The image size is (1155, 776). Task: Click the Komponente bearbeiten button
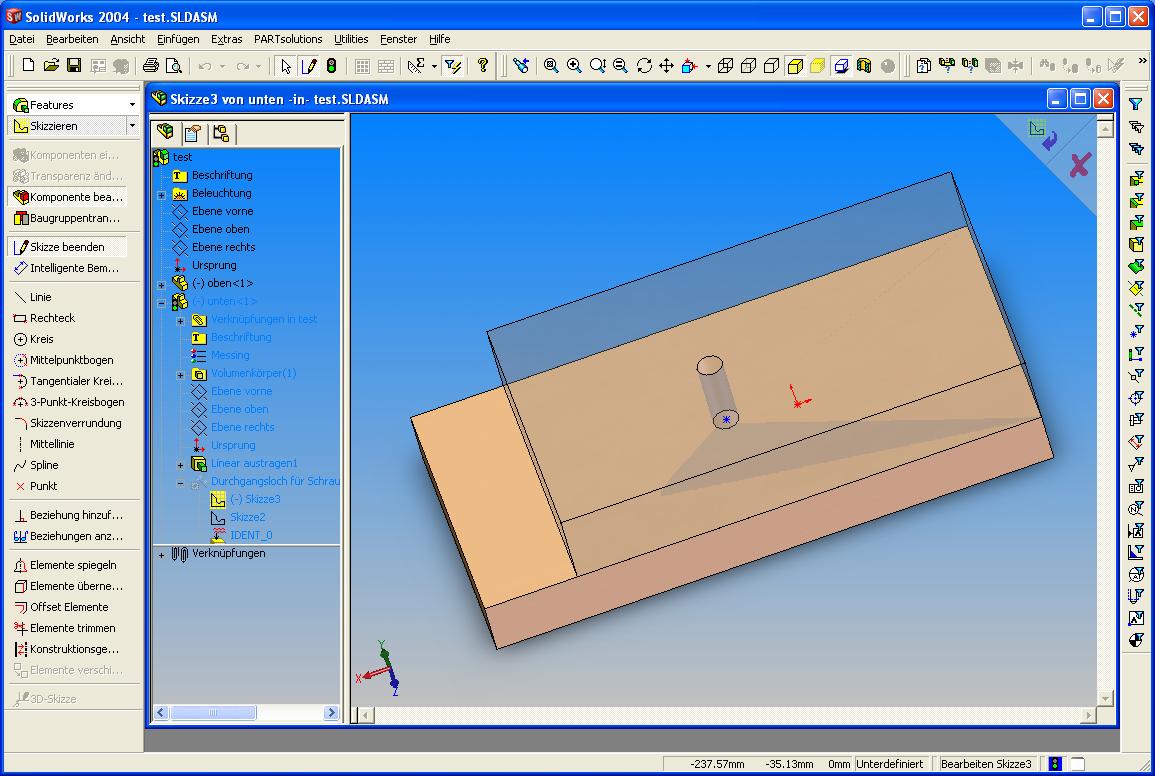pyautogui.click(x=67, y=197)
